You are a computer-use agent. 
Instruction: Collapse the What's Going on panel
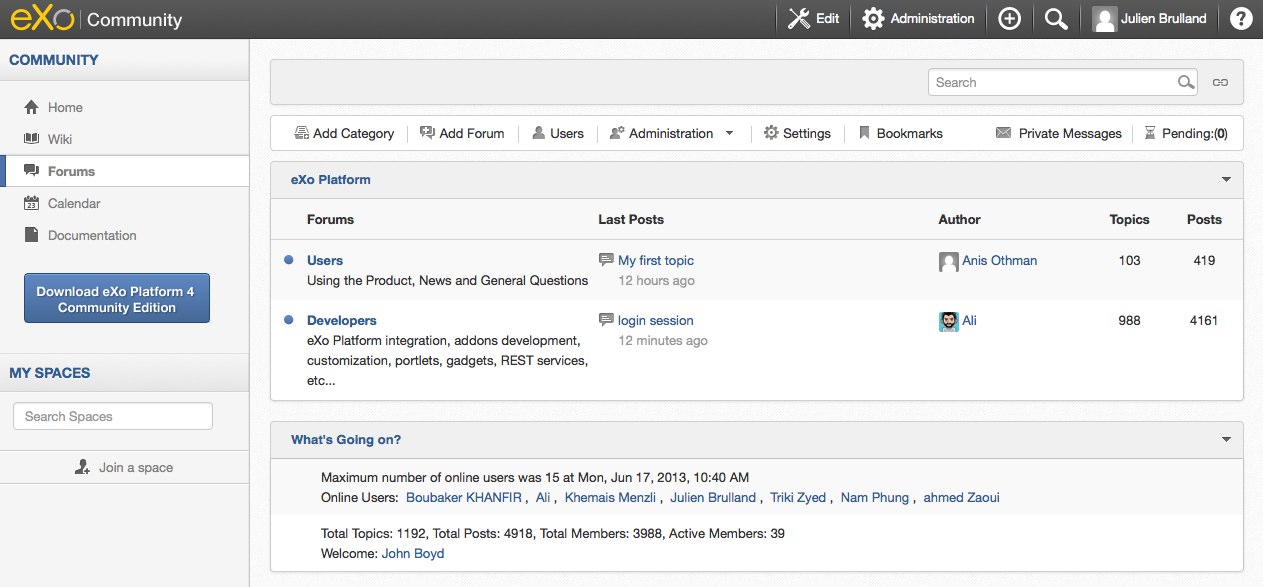[x=1226, y=440]
